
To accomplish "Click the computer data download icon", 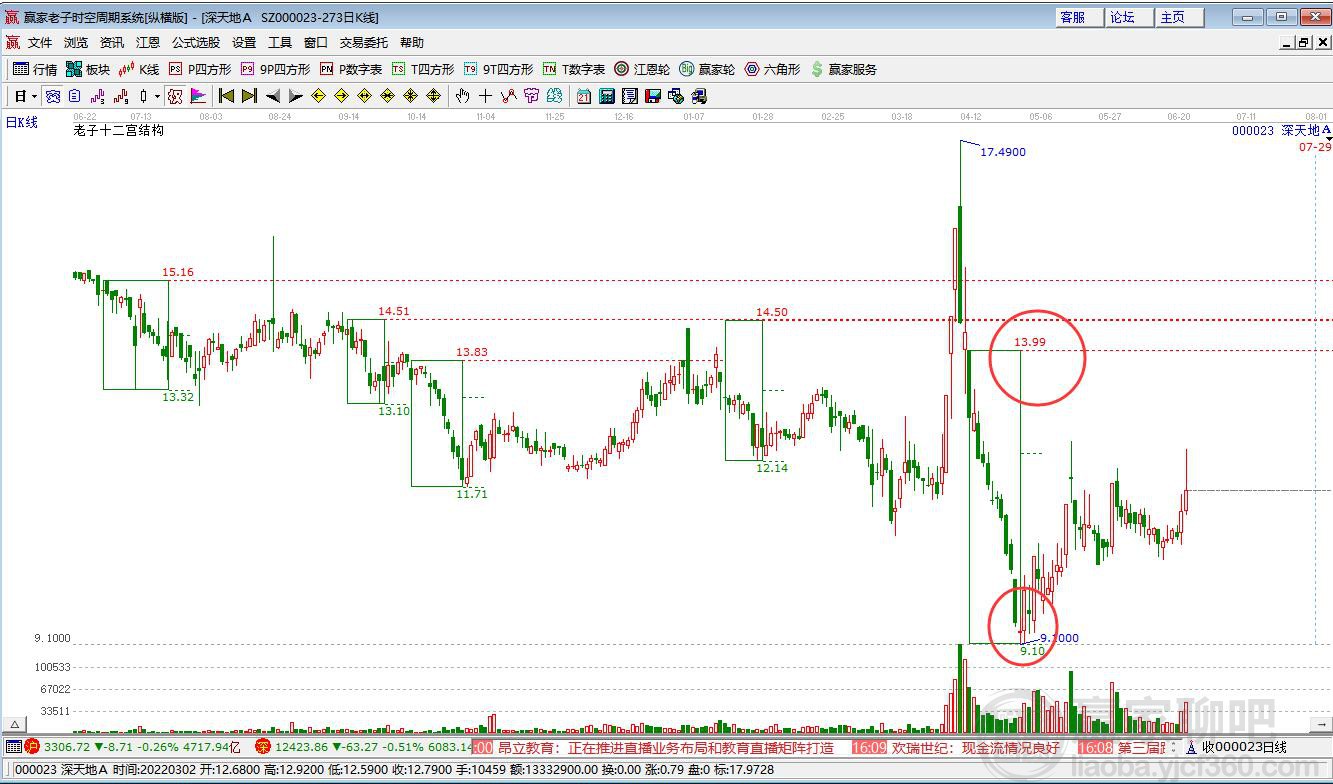I will click(x=699, y=96).
